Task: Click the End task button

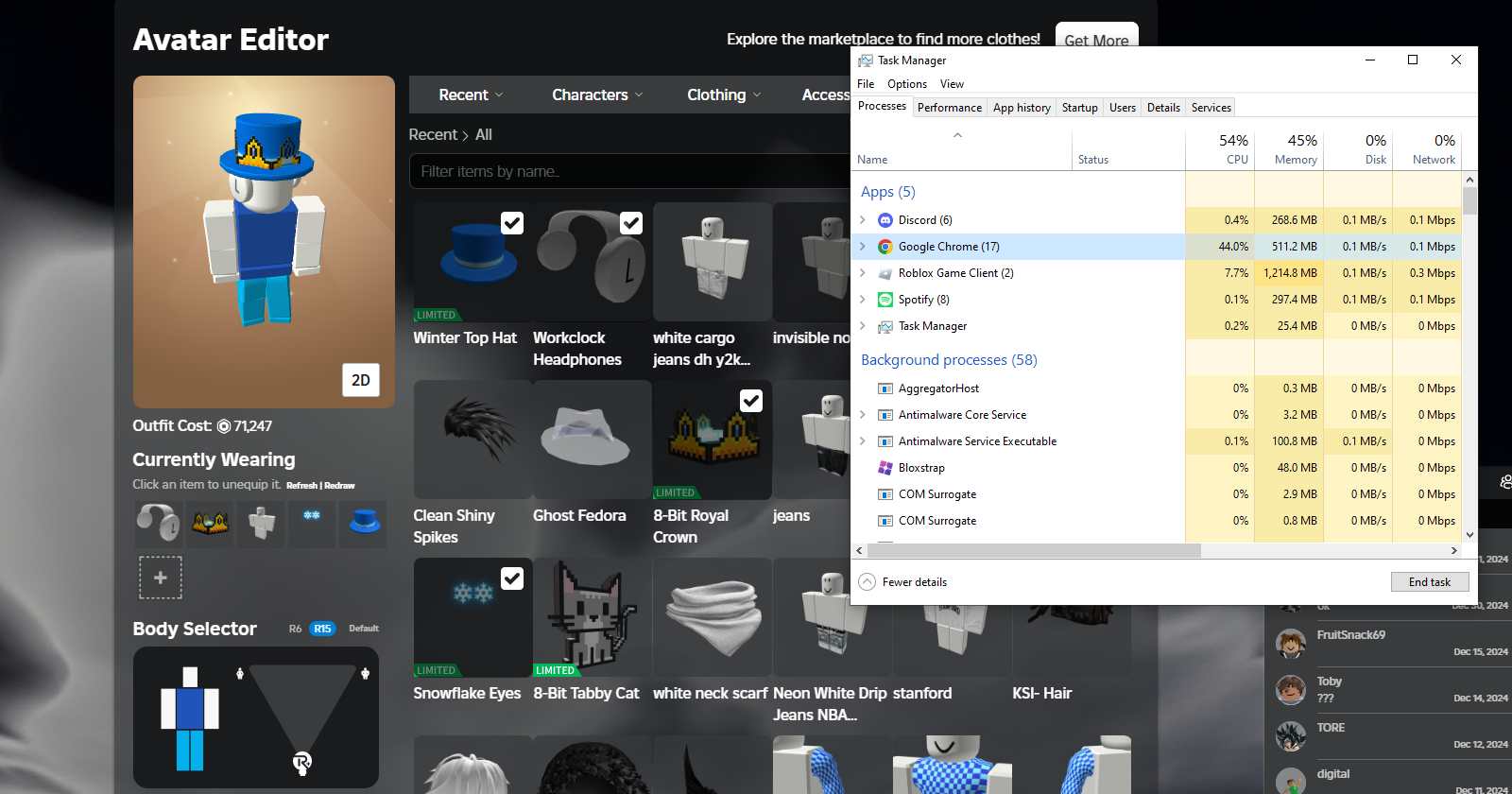Action: click(1430, 582)
